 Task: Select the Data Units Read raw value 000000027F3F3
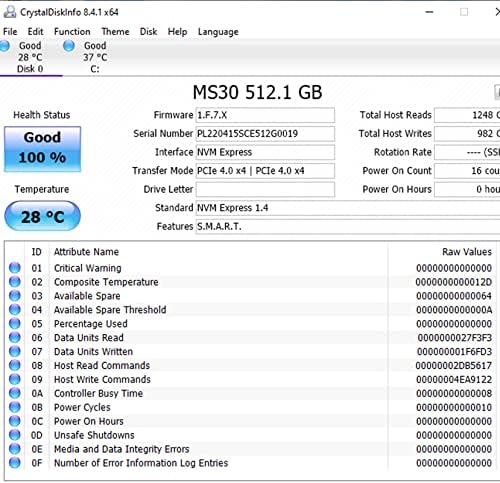coord(455,338)
